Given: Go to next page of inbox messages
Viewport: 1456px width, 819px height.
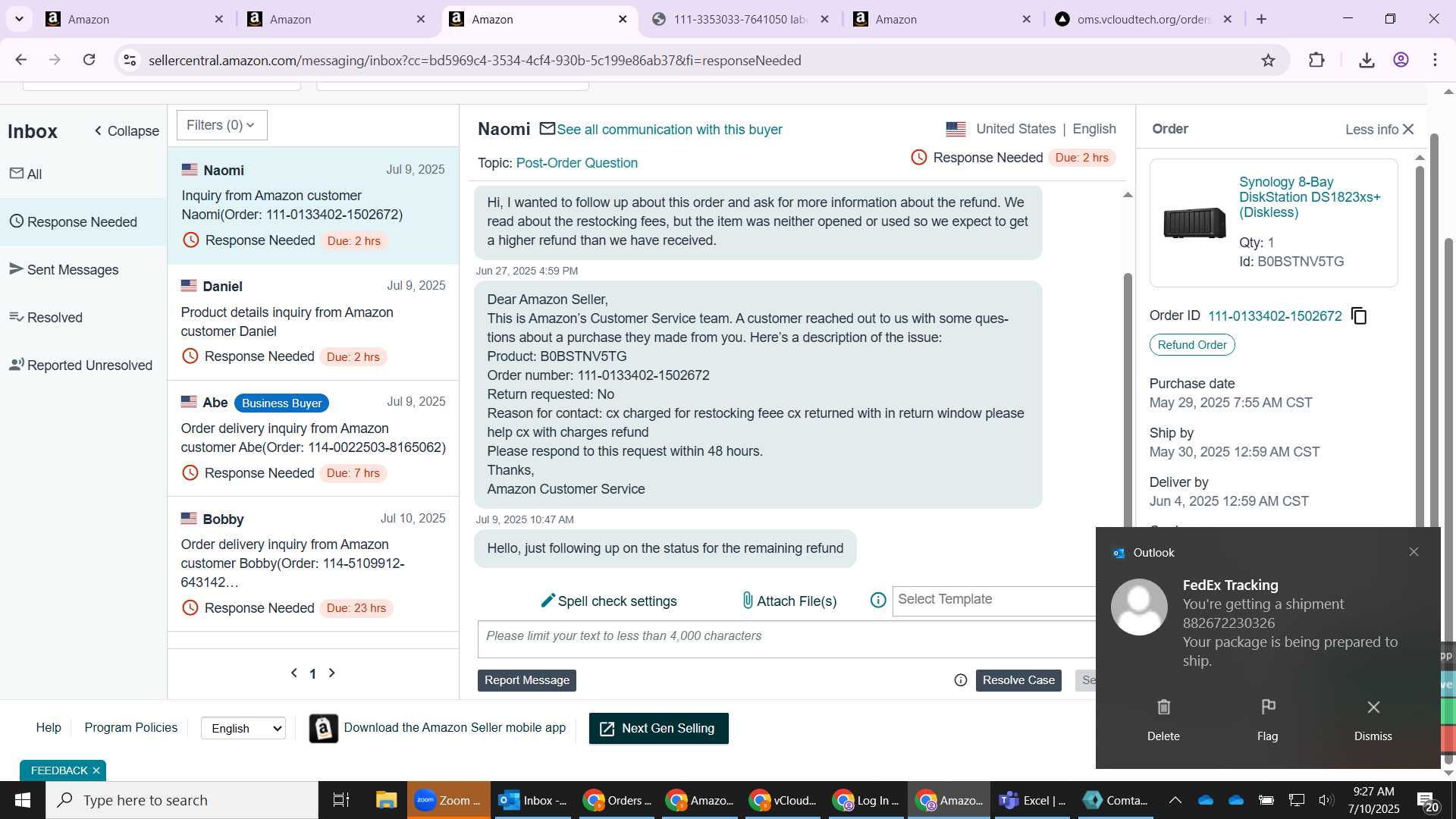Looking at the screenshot, I should 331,673.
